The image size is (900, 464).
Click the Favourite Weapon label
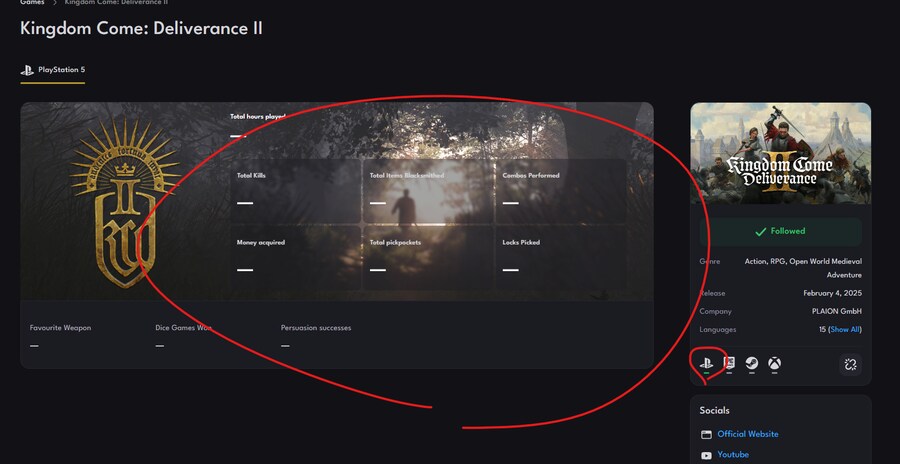[60, 328]
